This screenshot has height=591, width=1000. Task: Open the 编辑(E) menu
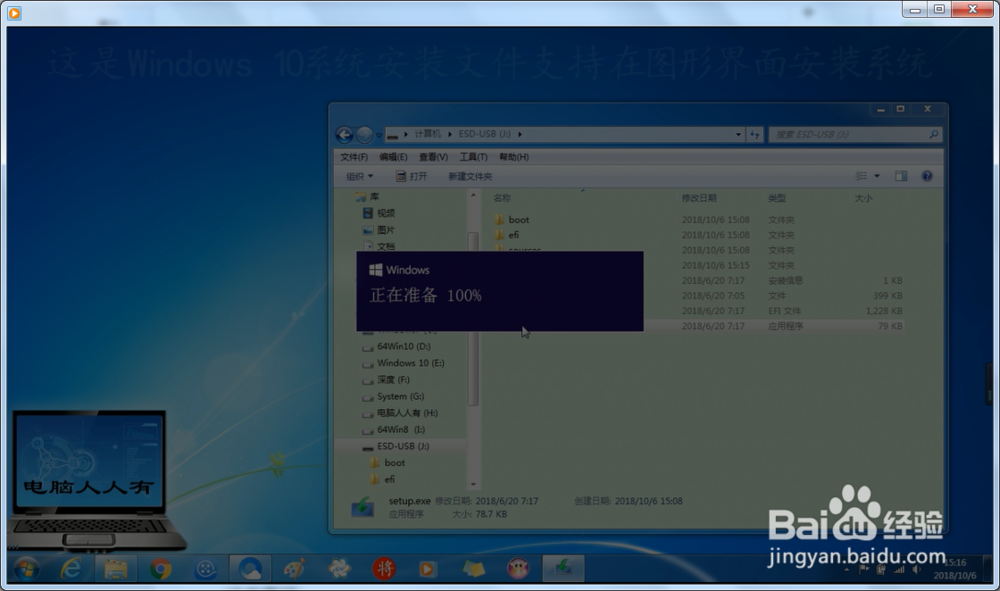click(393, 157)
